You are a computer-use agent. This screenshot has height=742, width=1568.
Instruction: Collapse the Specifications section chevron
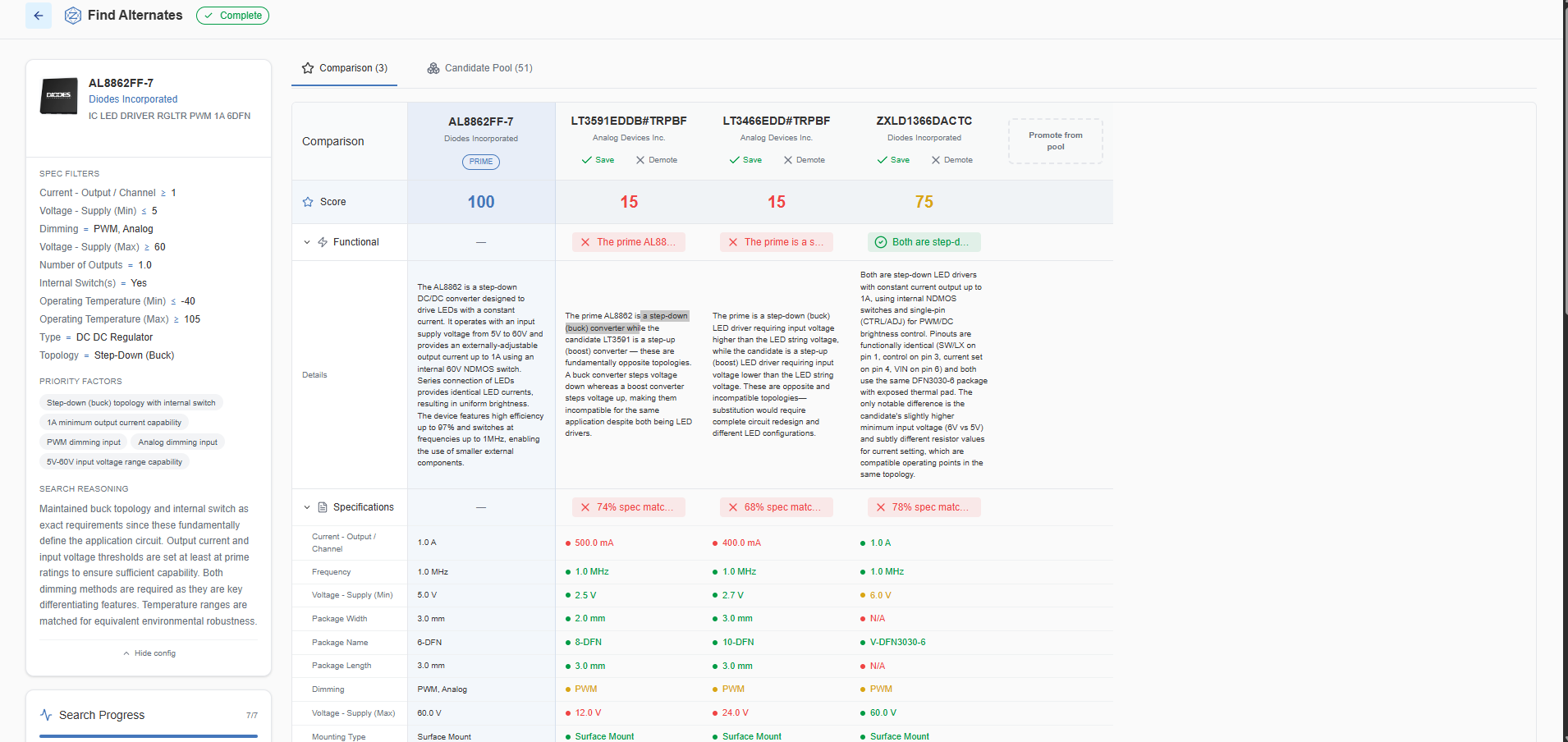tap(307, 507)
